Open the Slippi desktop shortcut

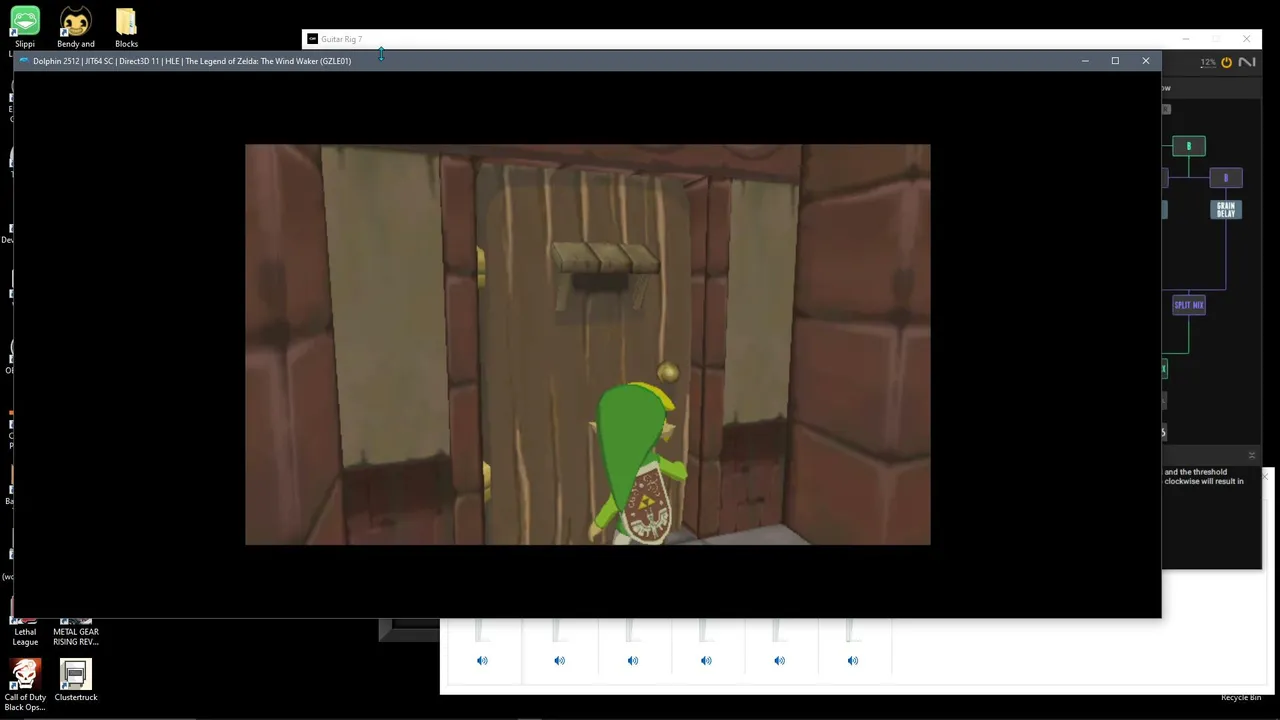click(x=25, y=27)
